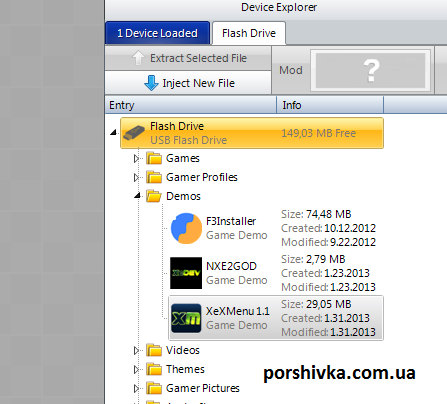447x404 pixels.
Task: Expand the Gamer Pictures folder node
Action: [x=136, y=388]
